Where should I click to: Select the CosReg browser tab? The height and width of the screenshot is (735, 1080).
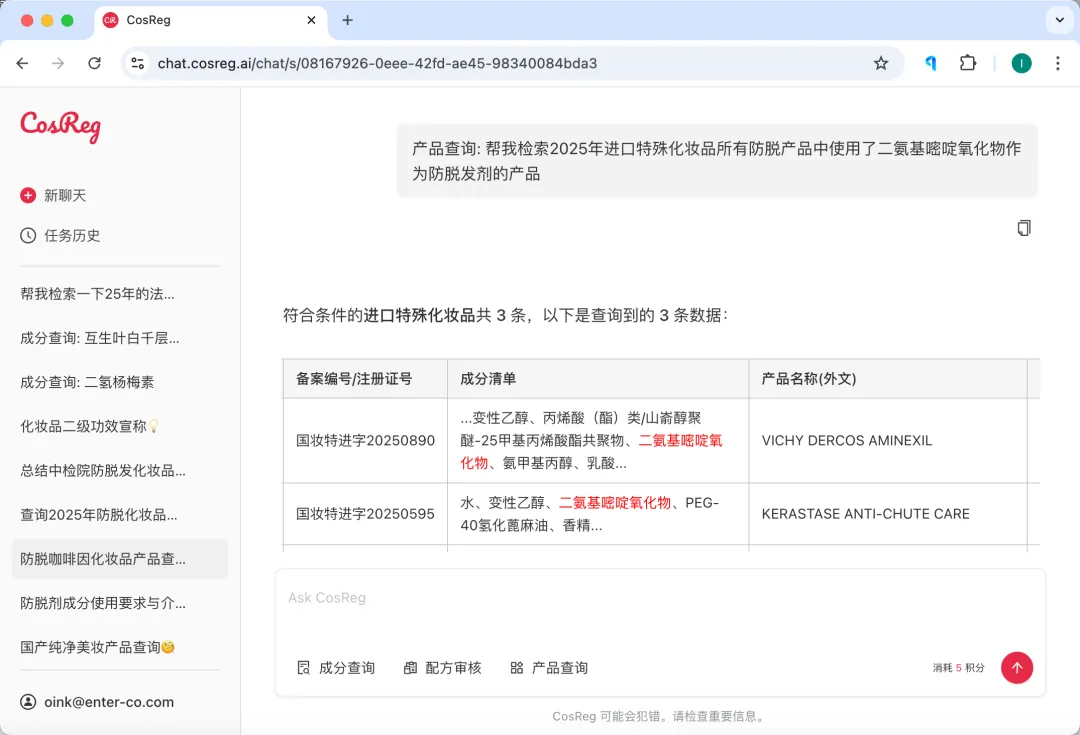(x=210, y=20)
